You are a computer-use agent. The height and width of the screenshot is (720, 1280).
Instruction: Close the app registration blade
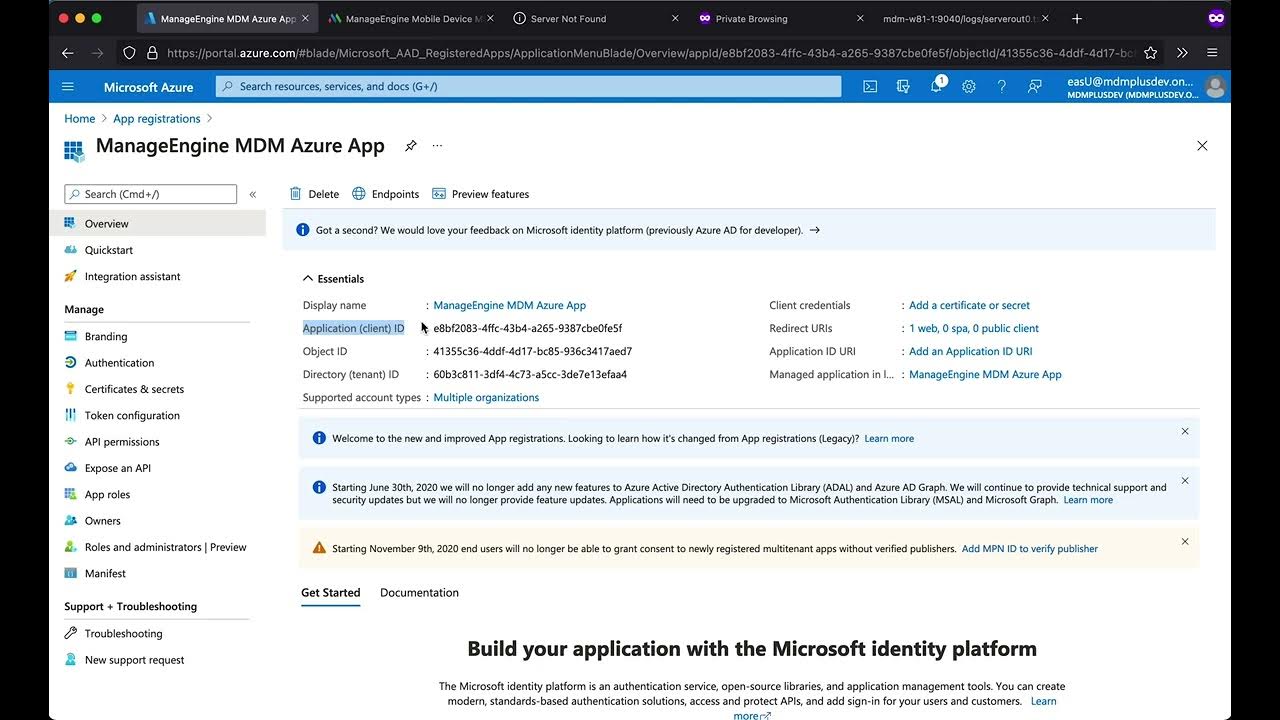pyautogui.click(x=1202, y=146)
